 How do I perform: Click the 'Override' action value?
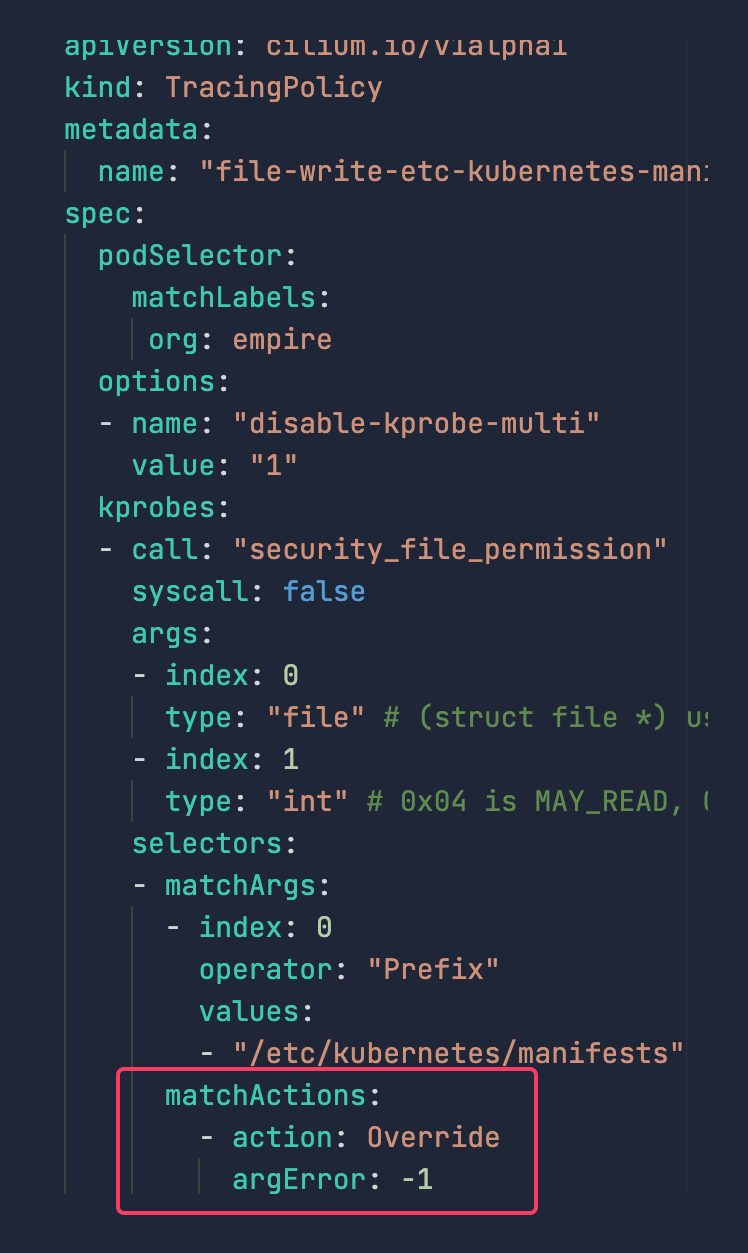(x=433, y=1138)
